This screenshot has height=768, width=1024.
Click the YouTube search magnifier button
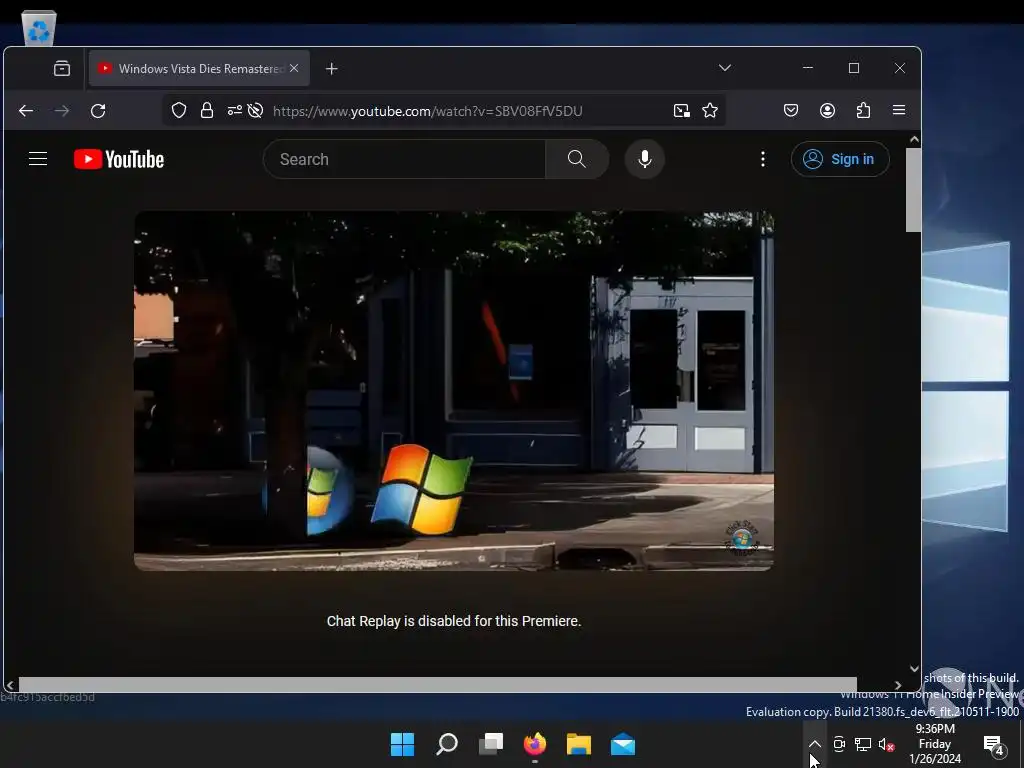click(x=577, y=159)
